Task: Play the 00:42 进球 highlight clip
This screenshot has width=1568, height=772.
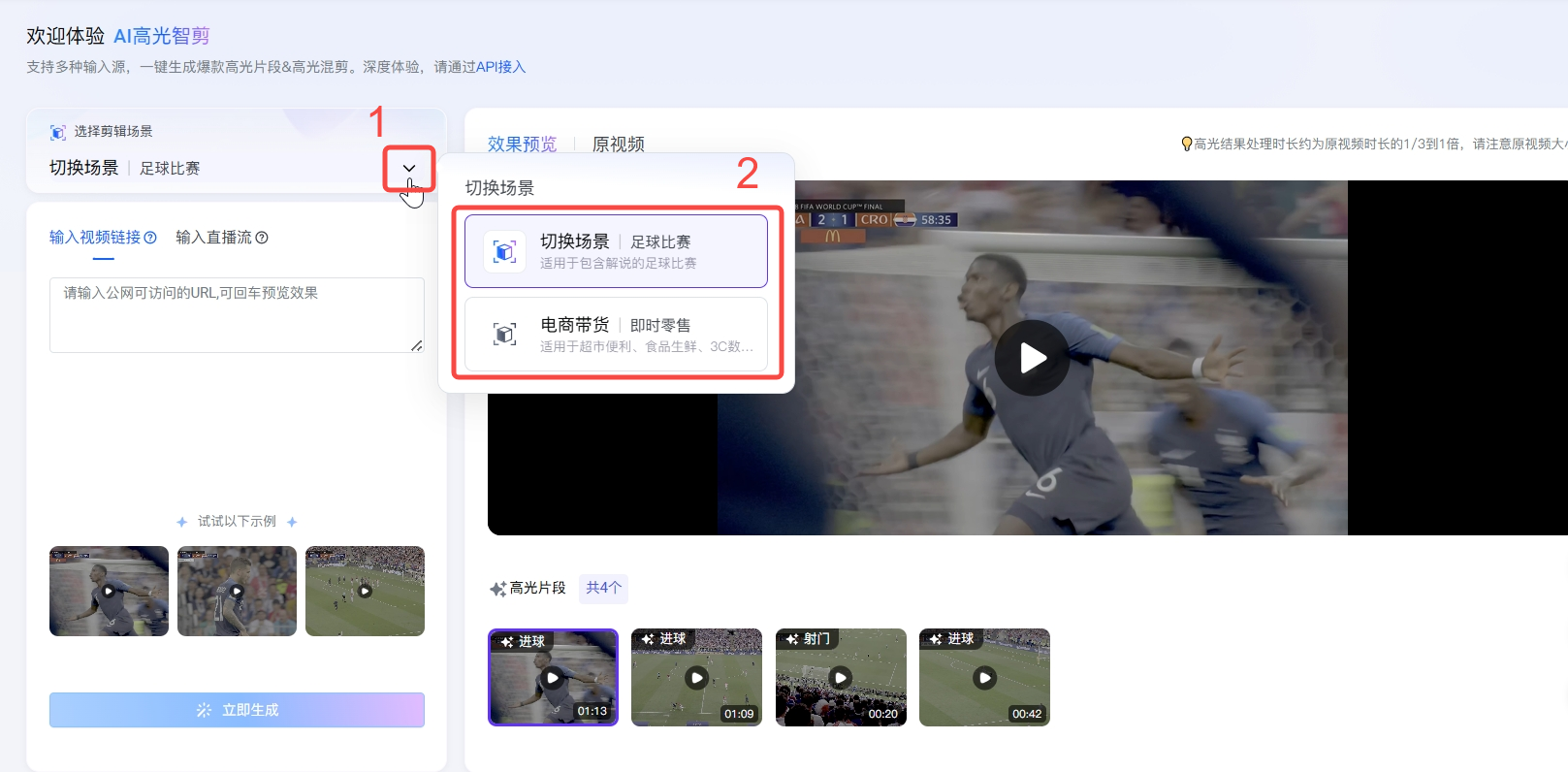Action: pyautogui.click(x=984, y=678)
